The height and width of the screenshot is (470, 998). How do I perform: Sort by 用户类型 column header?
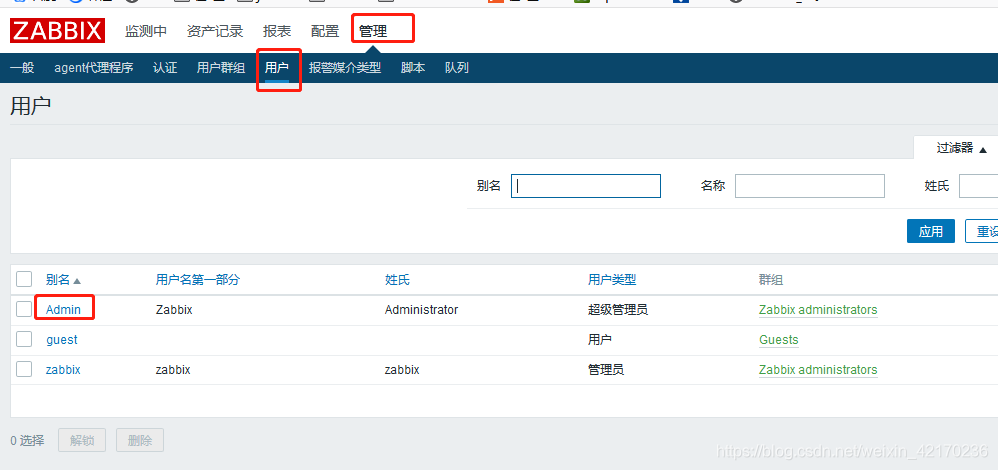pos(612,280)
